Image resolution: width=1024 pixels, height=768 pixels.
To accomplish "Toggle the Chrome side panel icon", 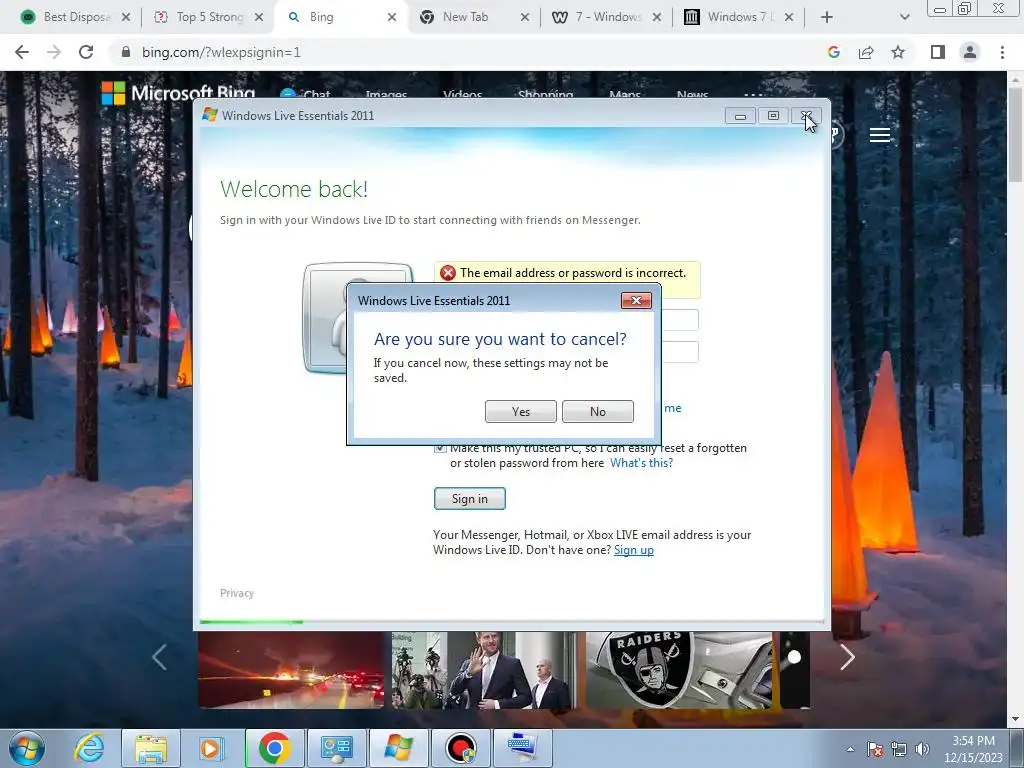I will click(x=938, y=52).
